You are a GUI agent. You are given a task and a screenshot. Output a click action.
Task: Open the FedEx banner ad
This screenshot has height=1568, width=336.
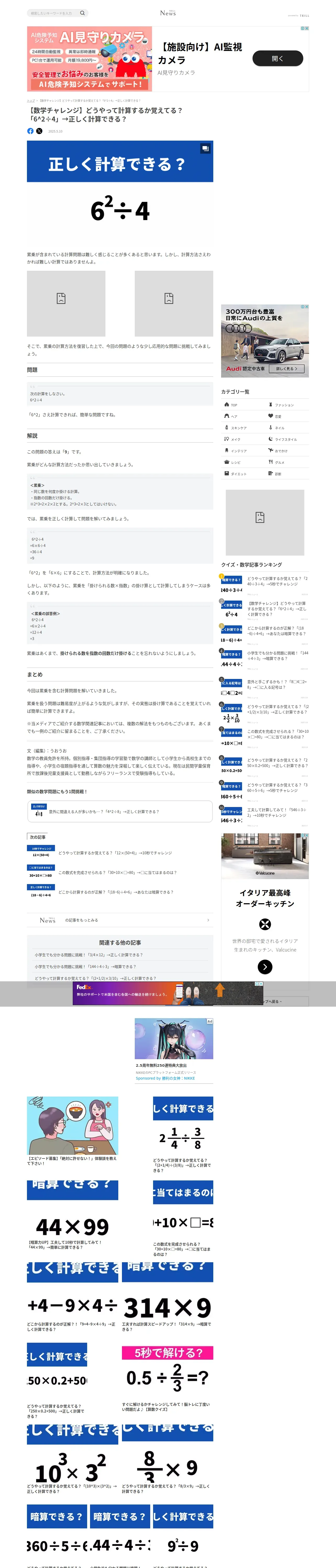168,993
